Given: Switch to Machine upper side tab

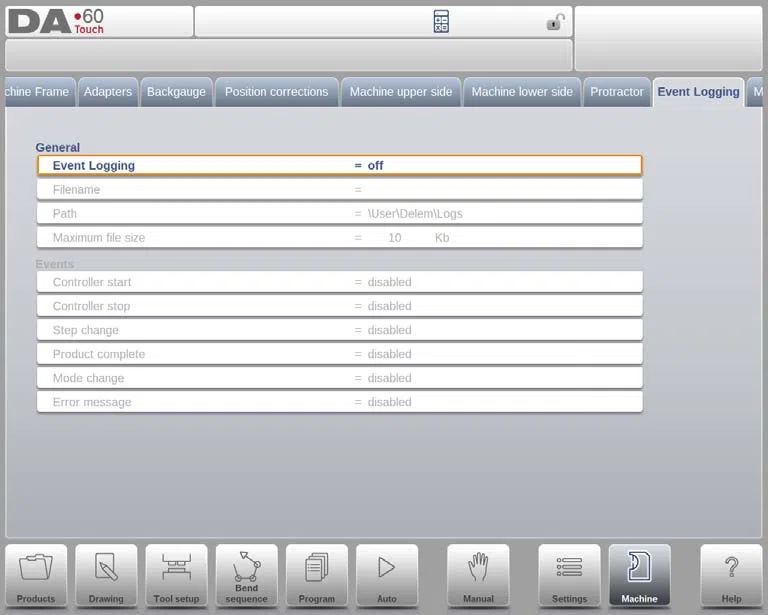Looking at the screenshot, I should point(401,92).
